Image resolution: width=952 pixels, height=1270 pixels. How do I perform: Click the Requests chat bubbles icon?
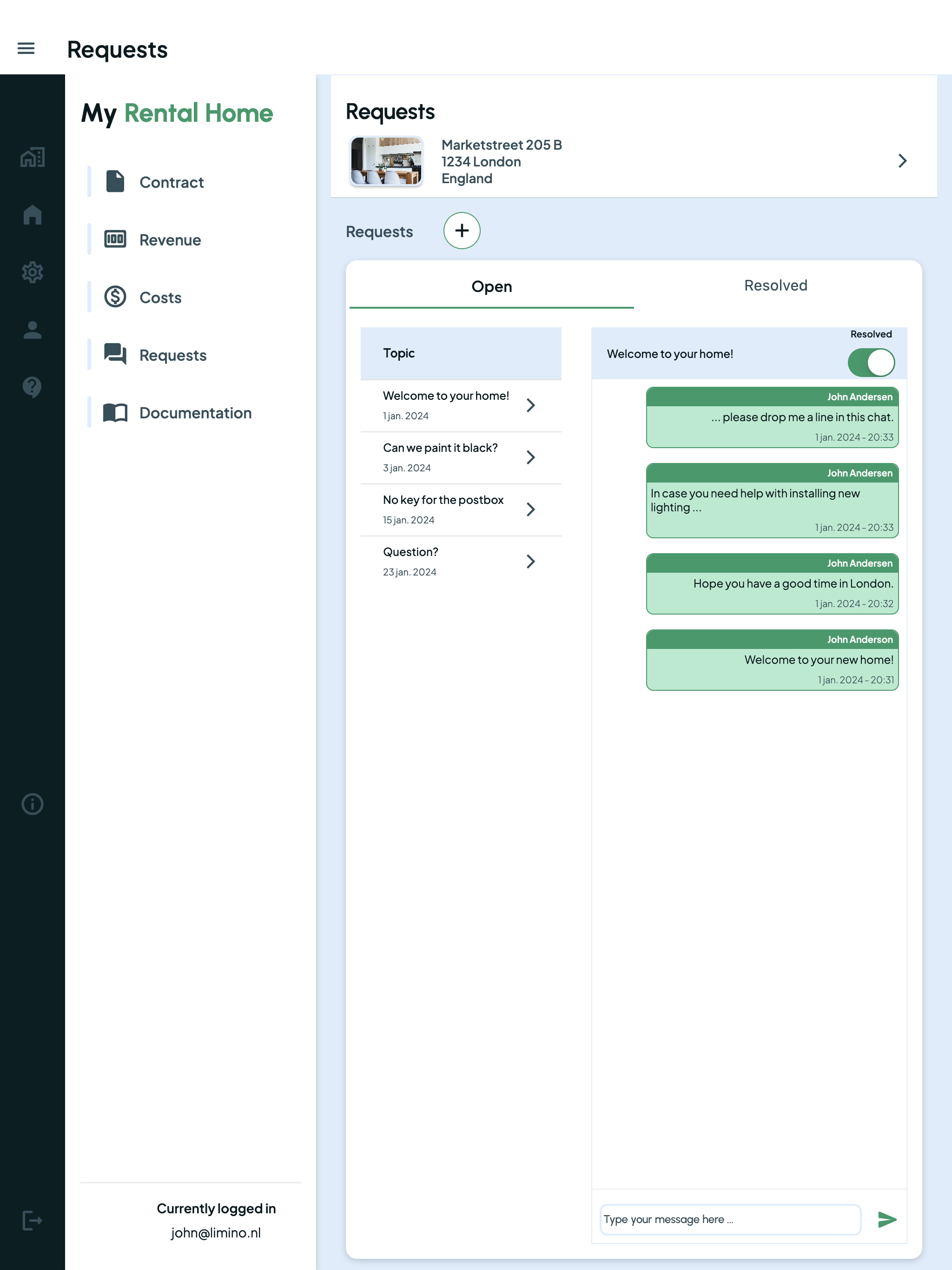(115, 354)
